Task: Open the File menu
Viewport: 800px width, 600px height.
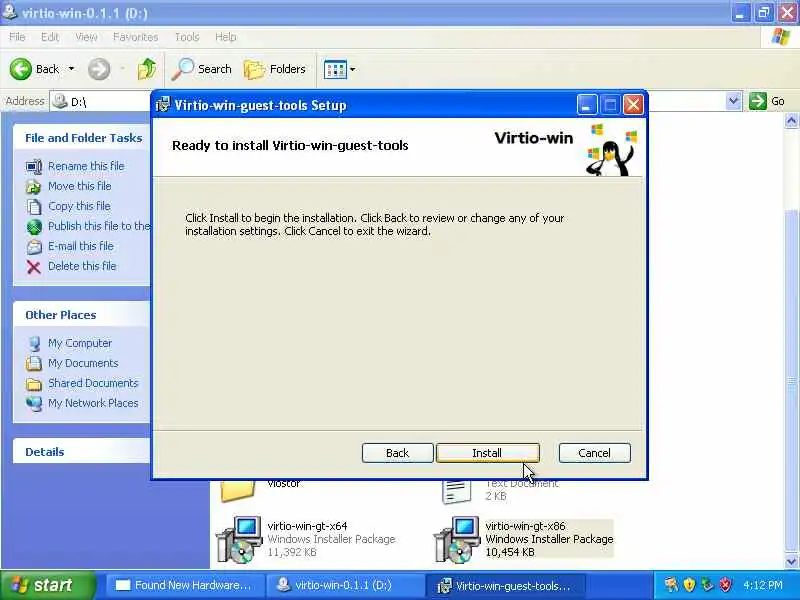Action: coord(17,37)
